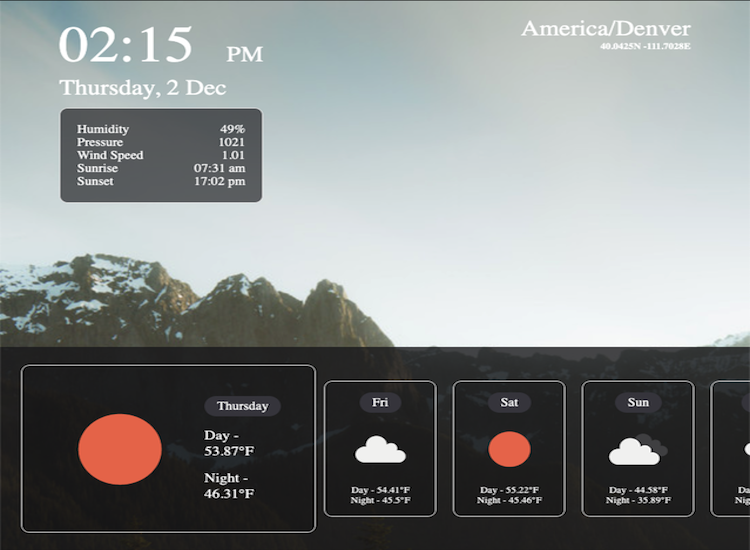Screen dimensions: 750x550
Task: Click the date Thursday, 2 Dec
Action: [143, 88]
